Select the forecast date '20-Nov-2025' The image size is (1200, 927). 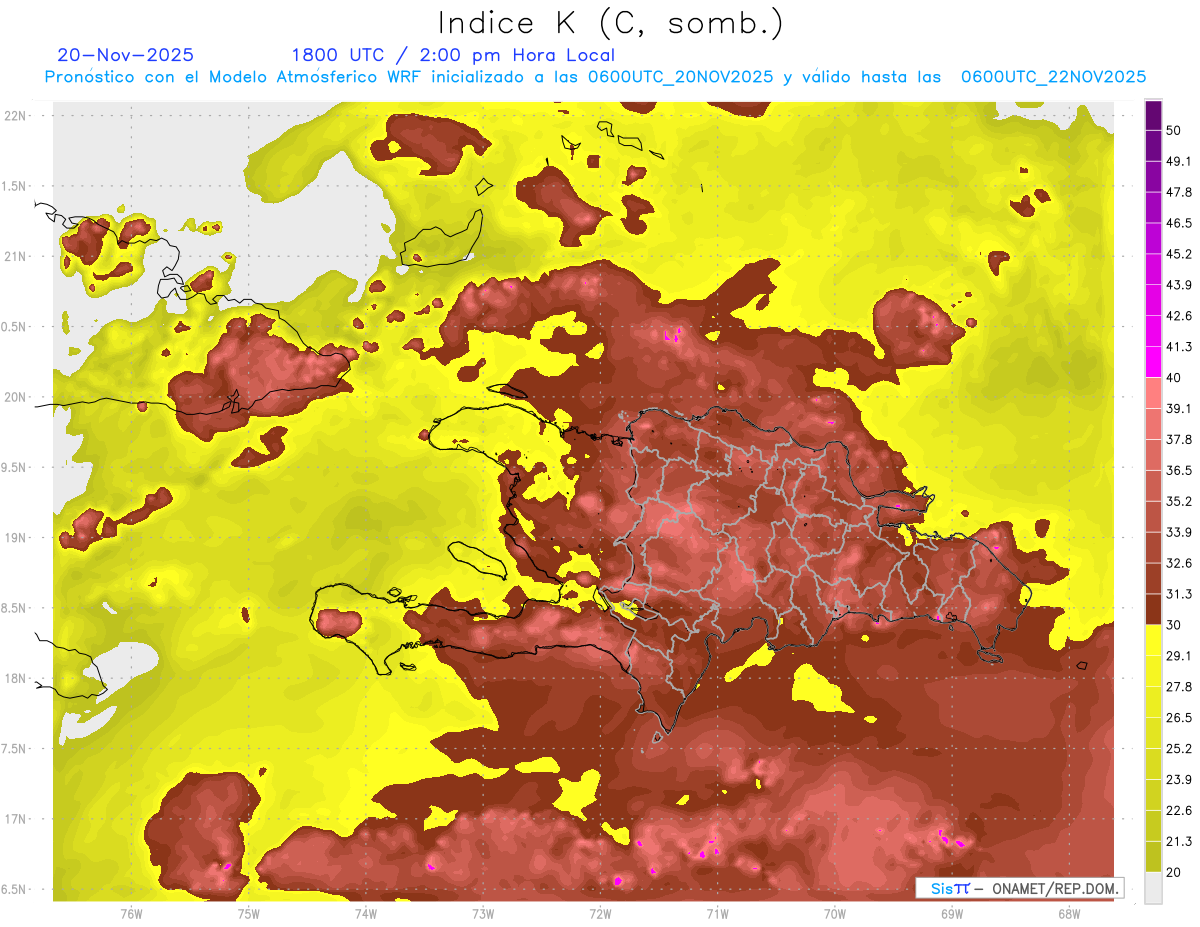point(126,55)
